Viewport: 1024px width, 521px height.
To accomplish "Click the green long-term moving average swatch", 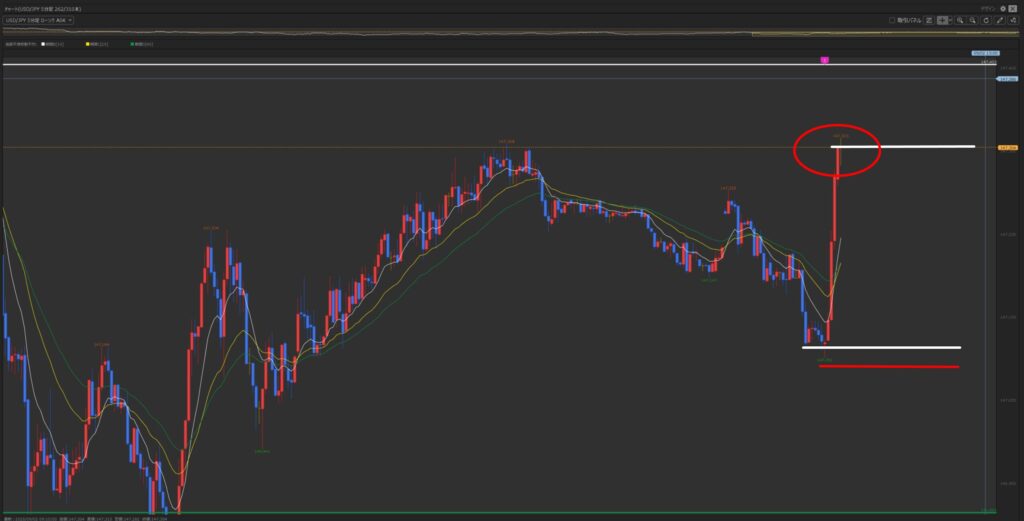I will [133, 44].
